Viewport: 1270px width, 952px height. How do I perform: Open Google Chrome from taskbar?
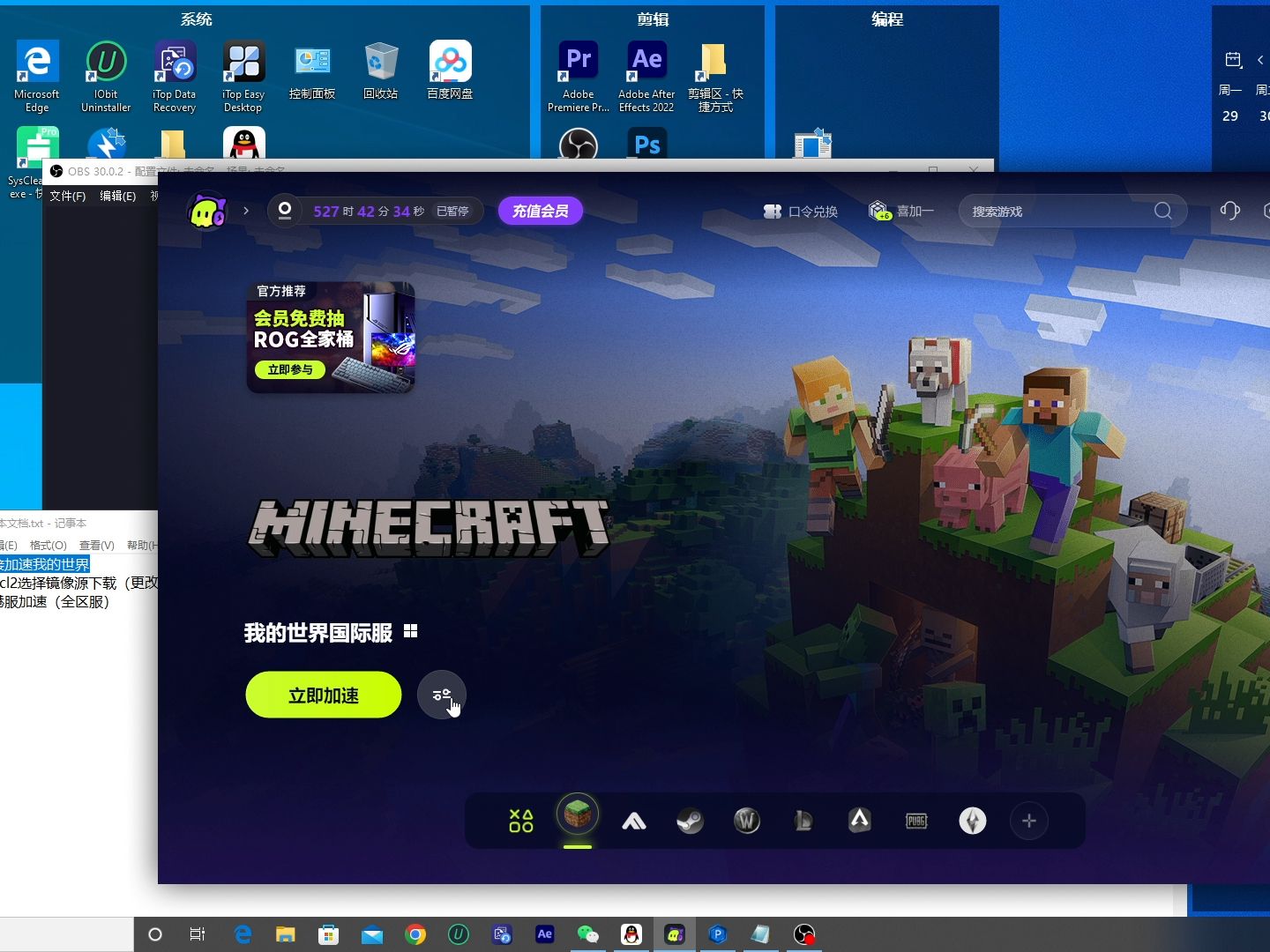(415, 934)
